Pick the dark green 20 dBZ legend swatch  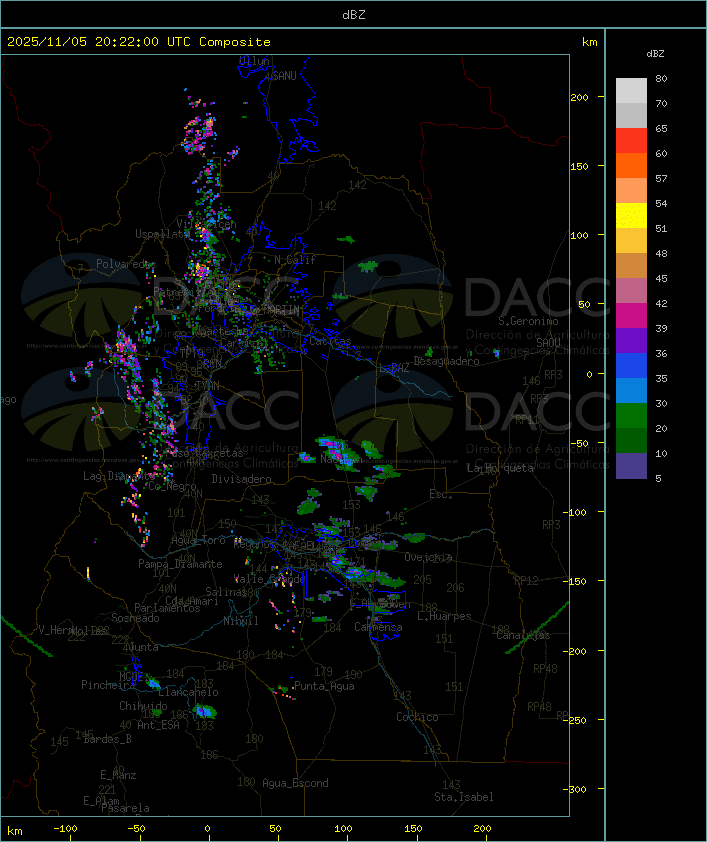tap(631, 440)
